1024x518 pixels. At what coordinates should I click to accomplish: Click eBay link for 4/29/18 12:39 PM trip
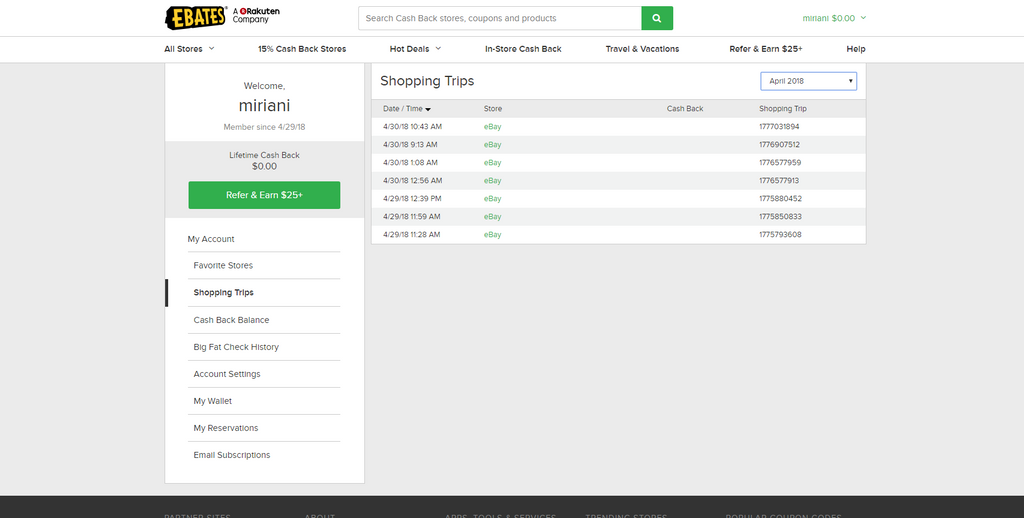pyautogui.click(x=492, y=199)
